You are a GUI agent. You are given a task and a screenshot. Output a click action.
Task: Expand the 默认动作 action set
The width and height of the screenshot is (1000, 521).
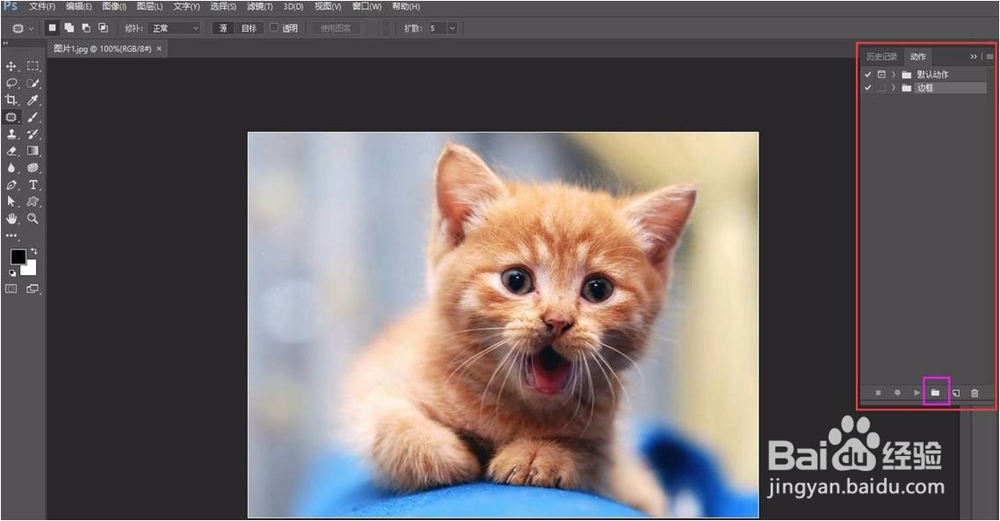pos(893,75)
